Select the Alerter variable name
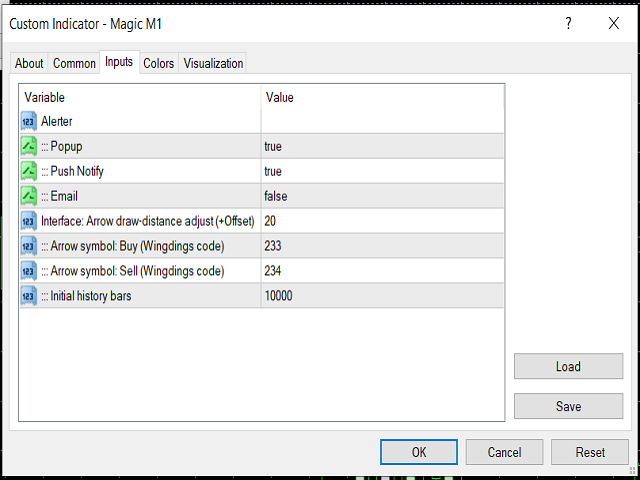 [56, 121]
